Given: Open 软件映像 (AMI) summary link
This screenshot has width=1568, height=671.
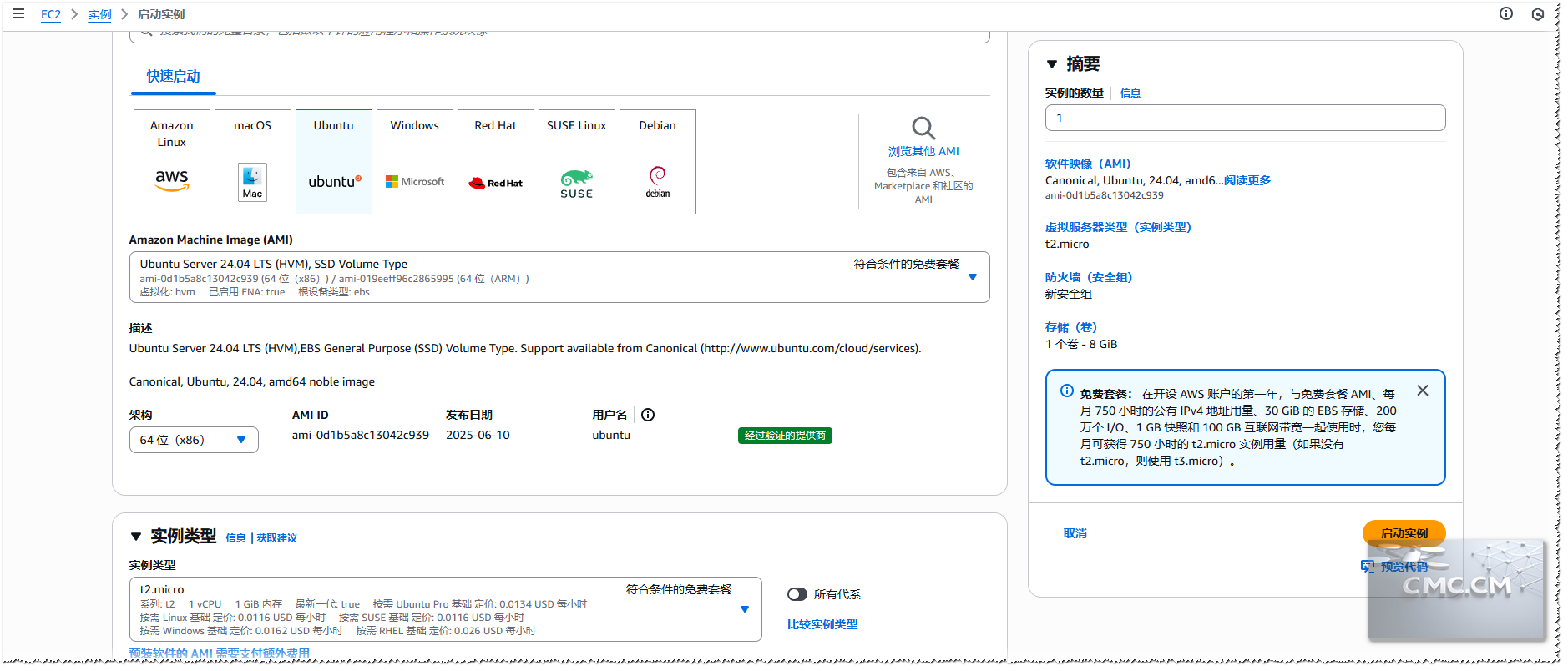Looking at the screenshot, I should click(x=1088, y=164).
